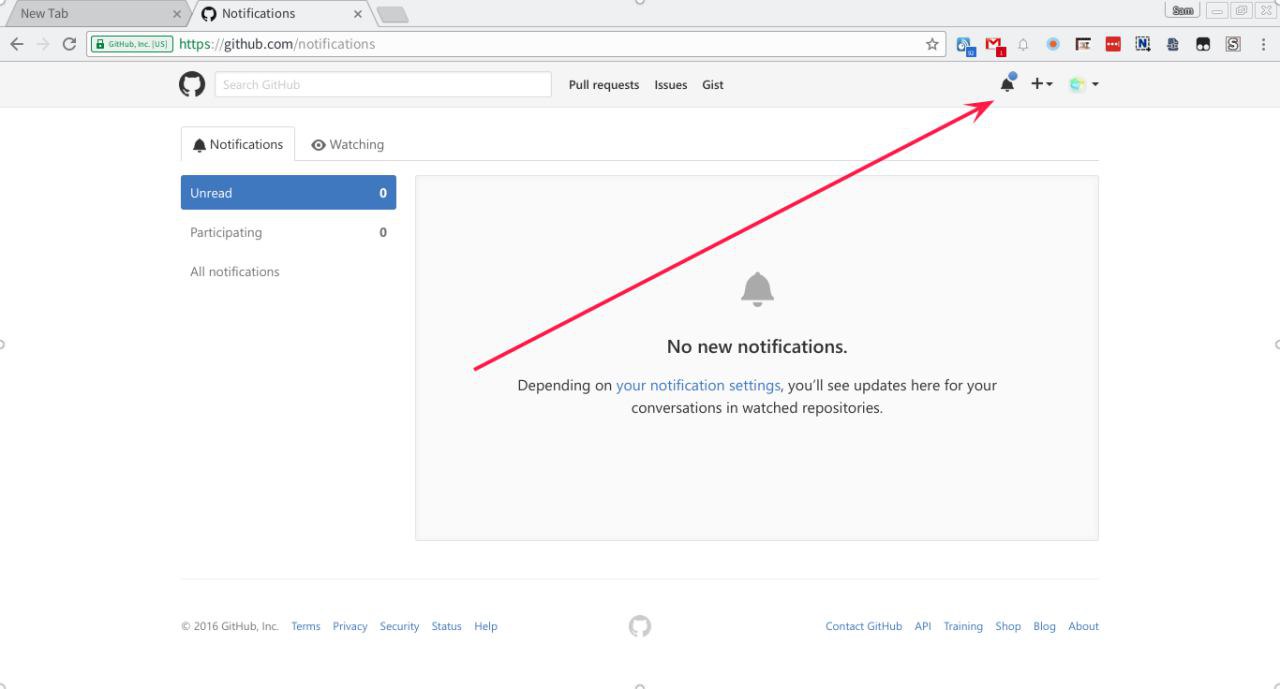1280x689 pixels.
Task: Open the notifications bell in header
Action: click(x=1008, y=83)
